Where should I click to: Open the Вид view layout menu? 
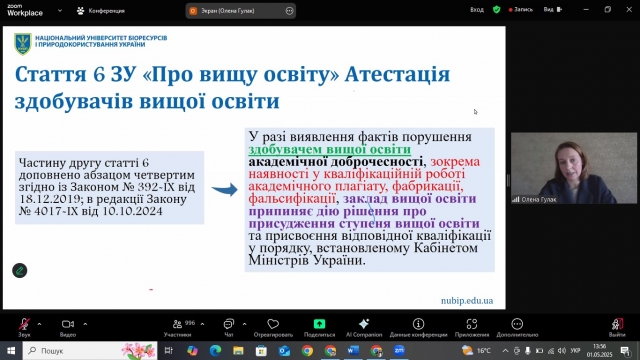pos(553,9)
